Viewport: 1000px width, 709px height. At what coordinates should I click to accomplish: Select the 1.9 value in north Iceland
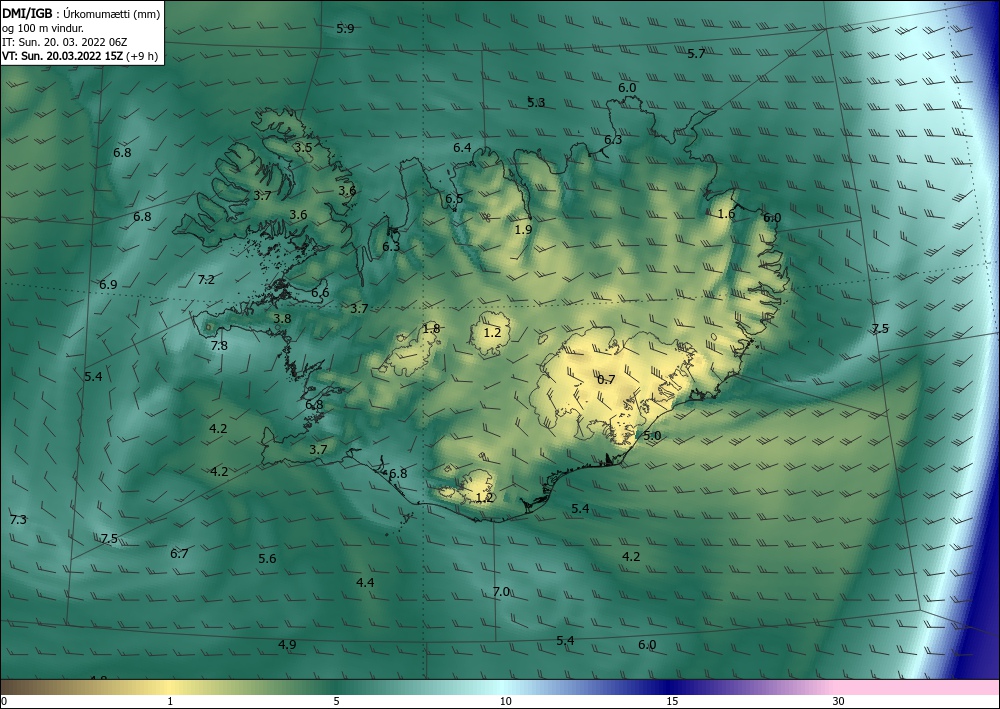coord(523,230)
